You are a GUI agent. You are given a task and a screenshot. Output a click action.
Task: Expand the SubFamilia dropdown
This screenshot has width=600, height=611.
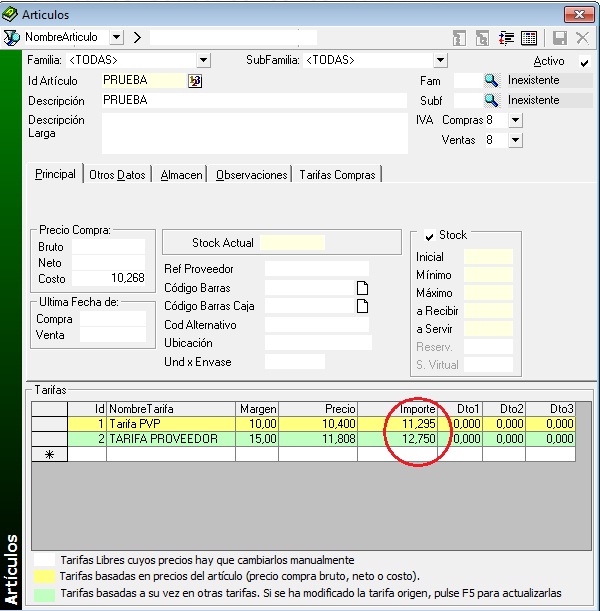pyautogui.click(x=440, y=60)
